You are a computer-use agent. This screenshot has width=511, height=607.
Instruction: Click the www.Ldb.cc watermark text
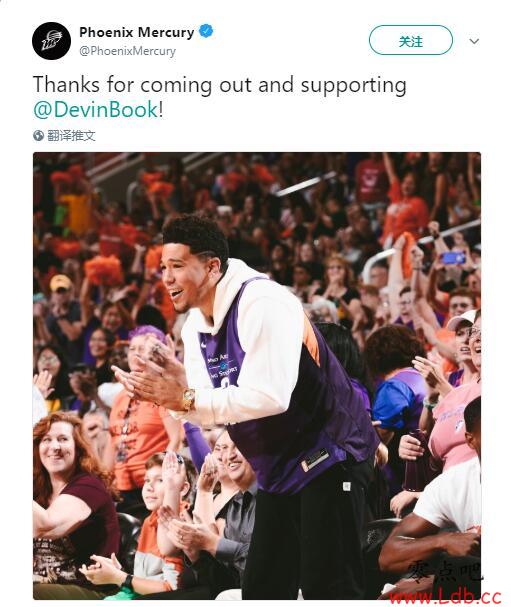click(445, 597)
